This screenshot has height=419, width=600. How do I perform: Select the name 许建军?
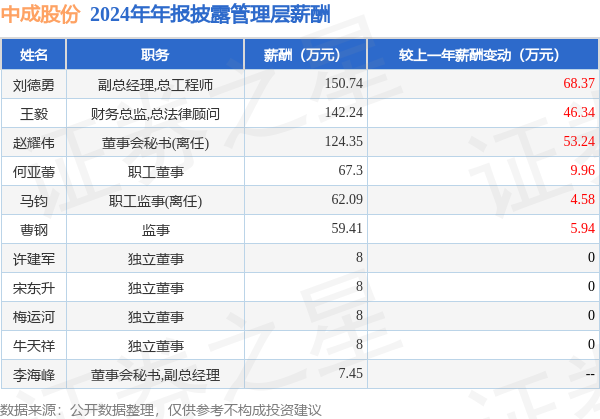click(x=34, y=259)
